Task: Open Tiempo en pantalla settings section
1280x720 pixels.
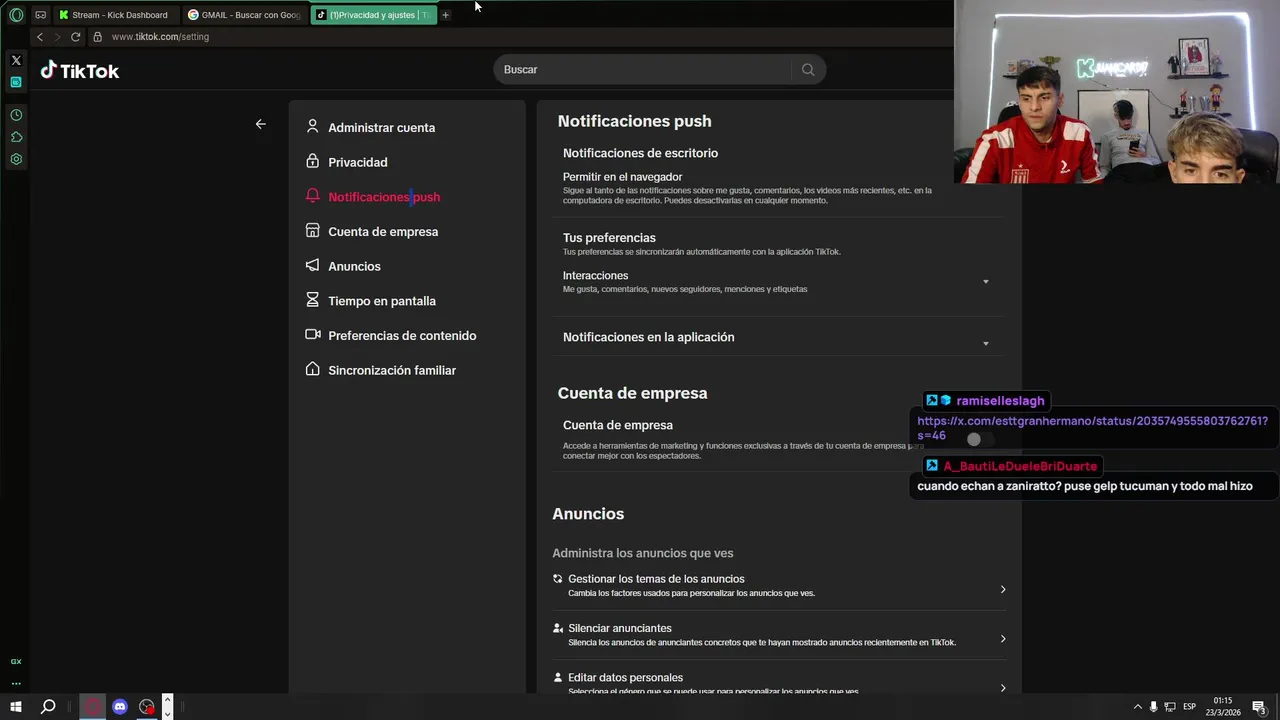Action: [382, 301]
